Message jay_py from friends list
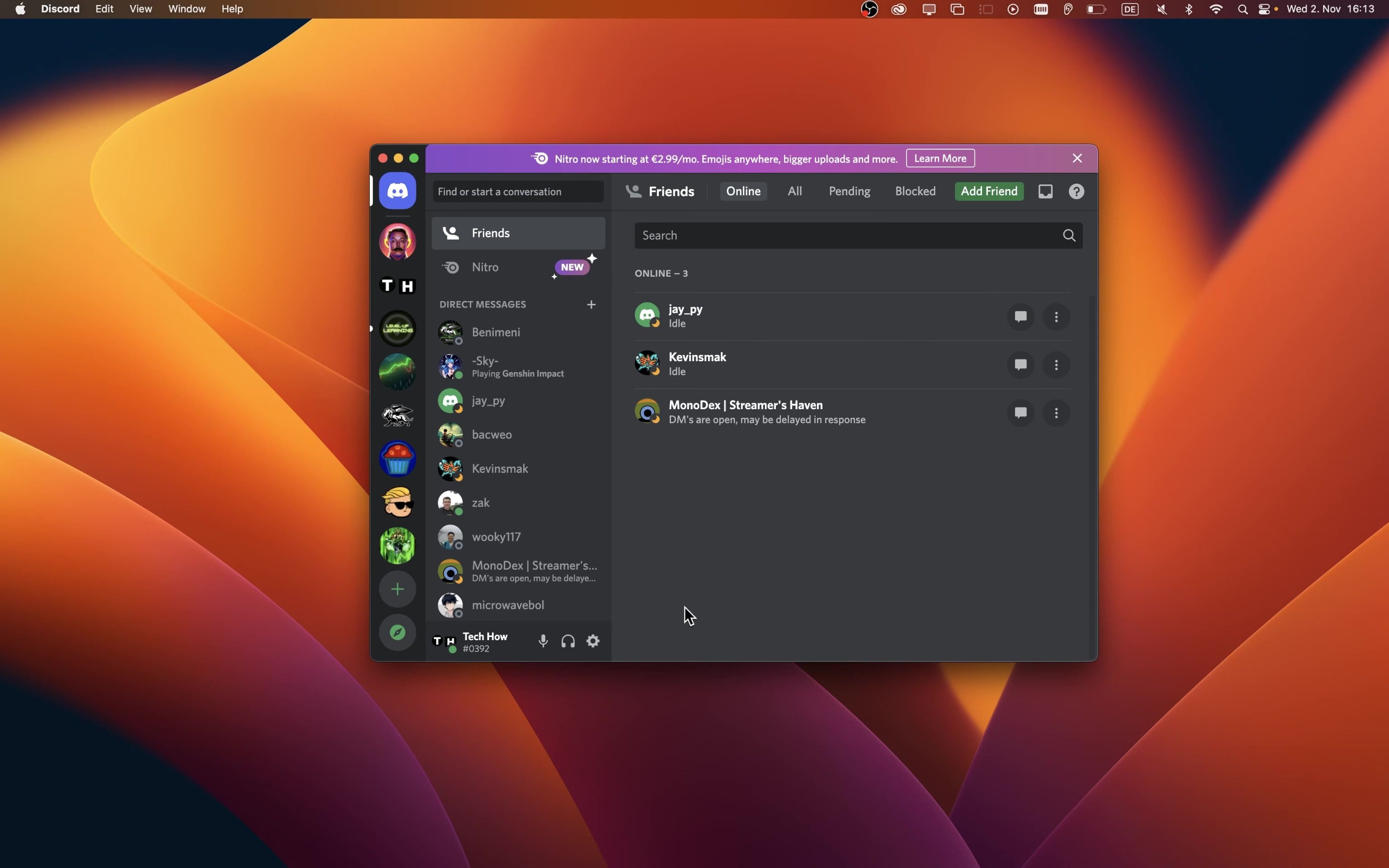Screen dimensions: 1389x868 point(1020,317)
